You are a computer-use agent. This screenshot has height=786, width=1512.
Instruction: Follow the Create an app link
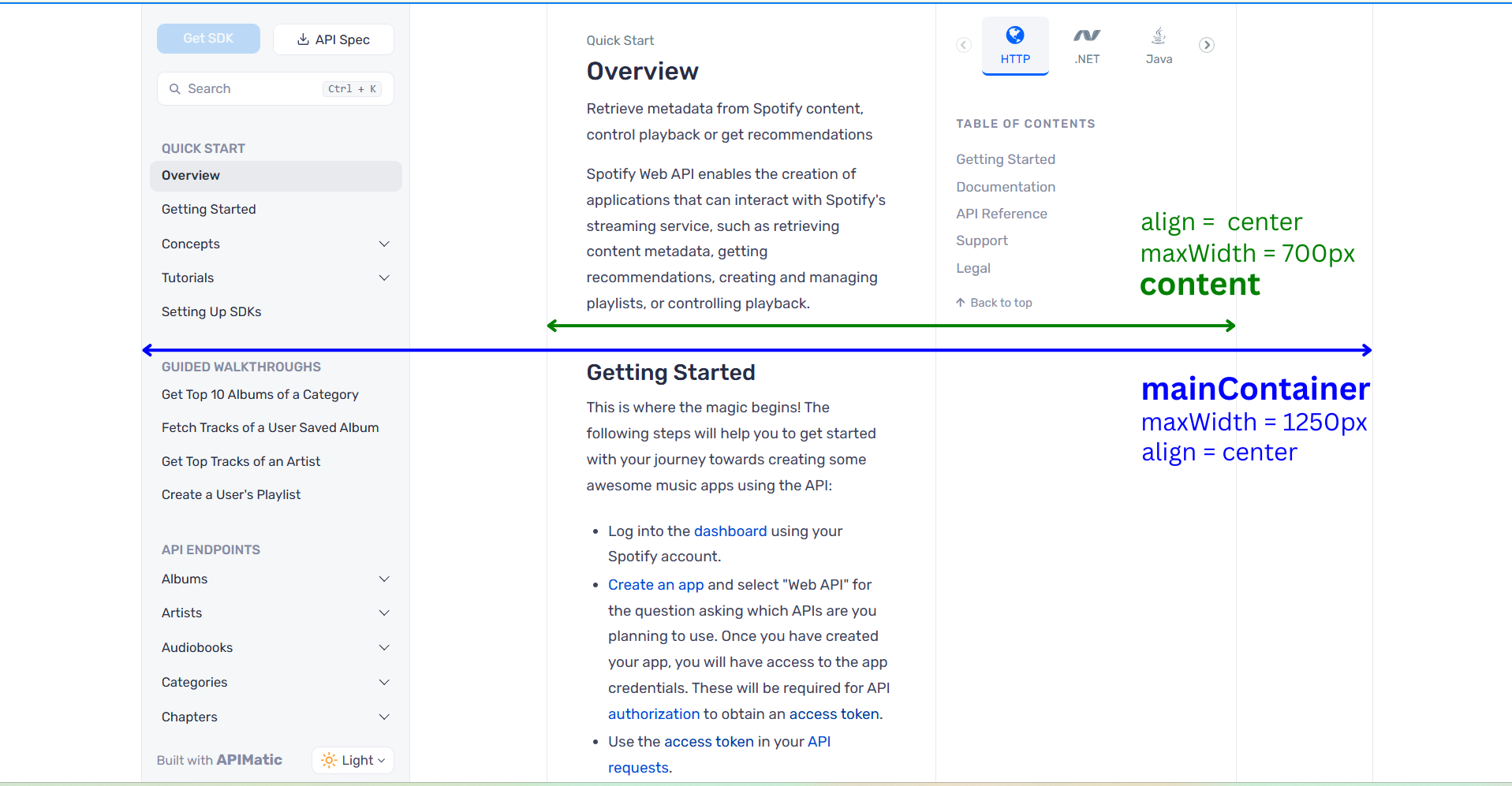pyautogui.click(x=655, y=585)
